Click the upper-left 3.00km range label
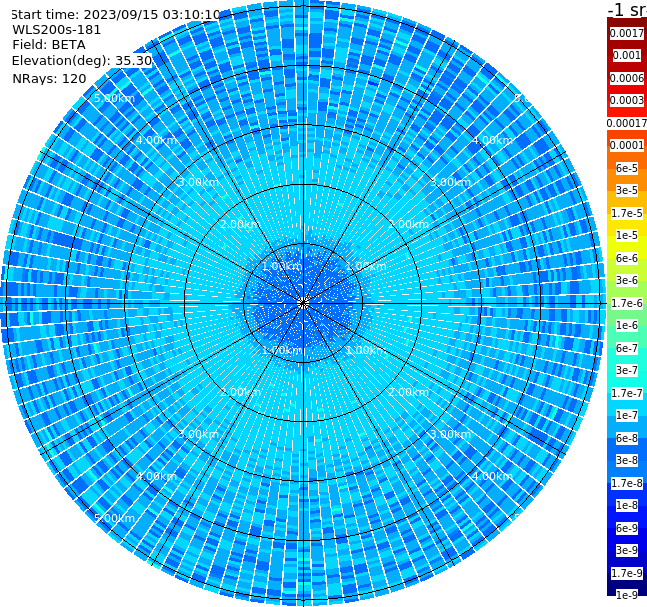Image resolution: width=647 pixels, height=607 pixels. (x=198, y=182)
